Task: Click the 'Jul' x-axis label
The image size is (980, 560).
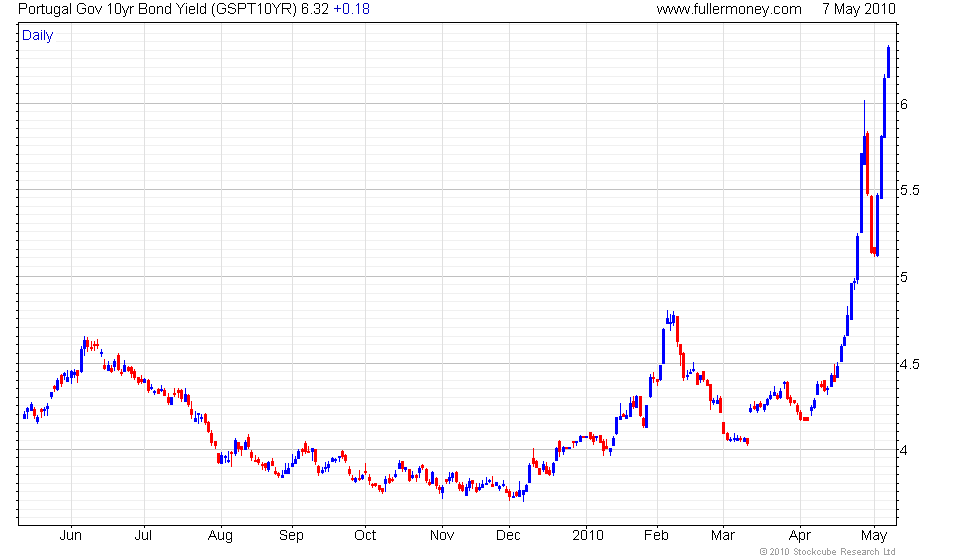Action: point(144,536)
